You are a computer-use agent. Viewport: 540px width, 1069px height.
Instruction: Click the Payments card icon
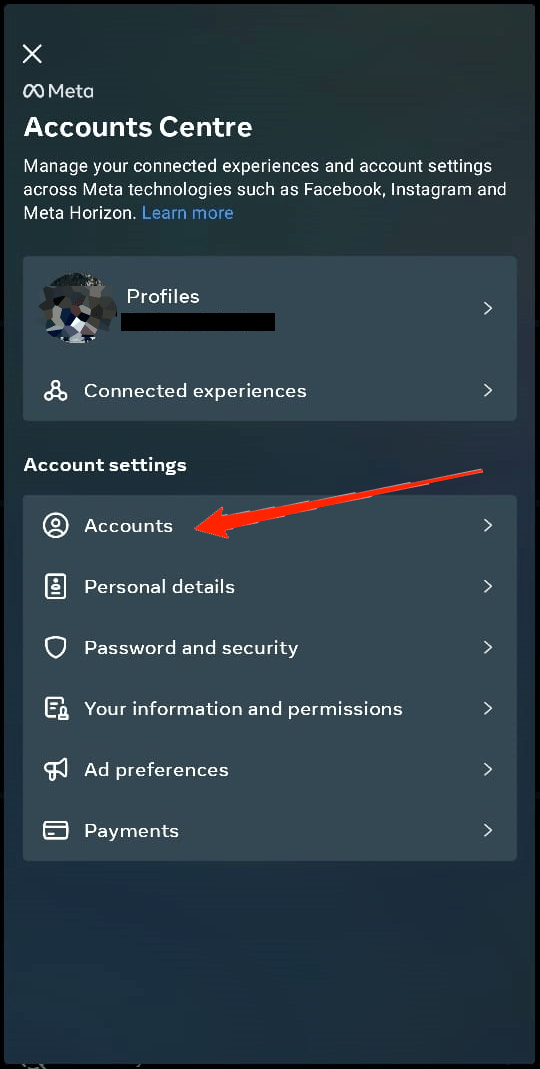pos(55,830)
